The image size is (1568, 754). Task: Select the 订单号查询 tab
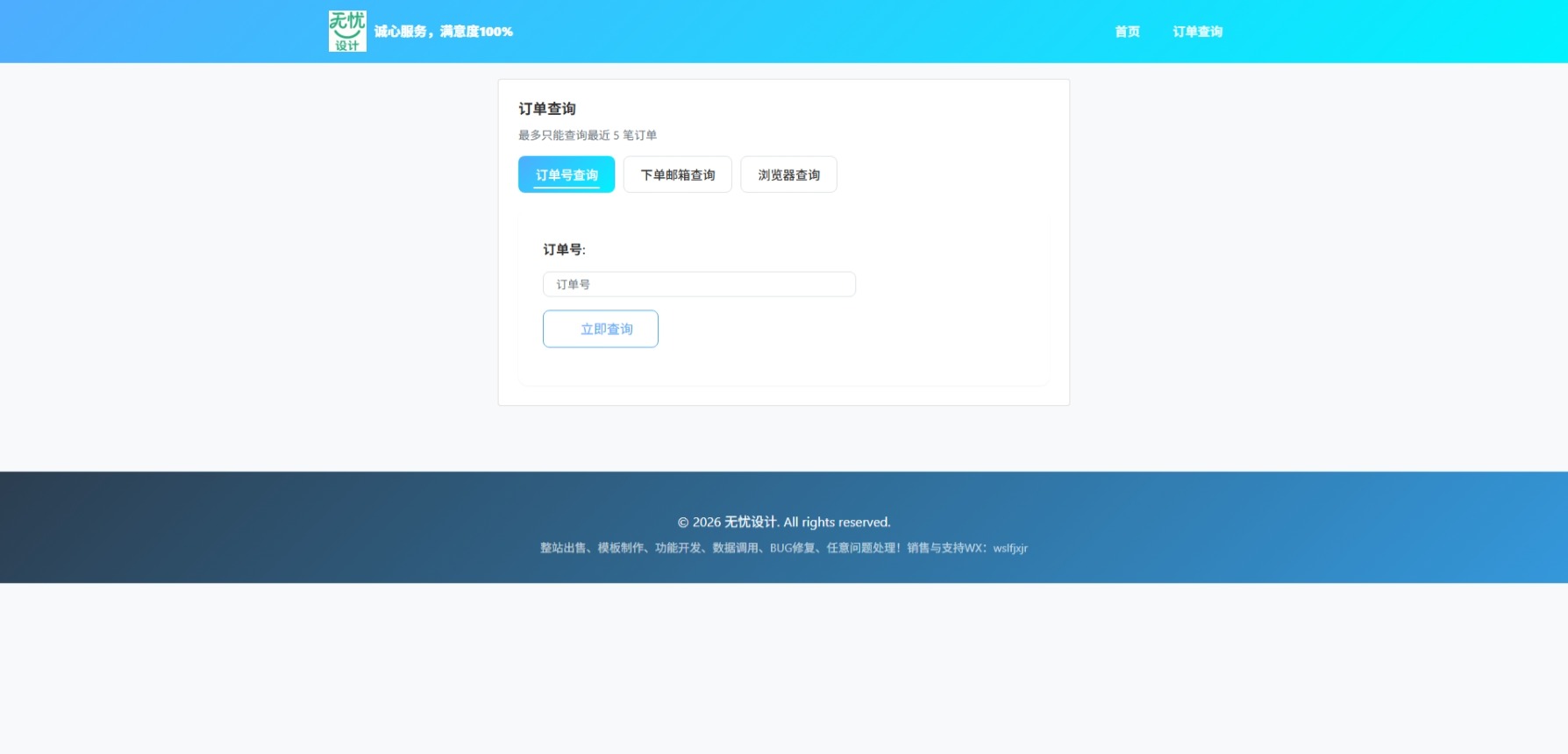pos(567,174)
